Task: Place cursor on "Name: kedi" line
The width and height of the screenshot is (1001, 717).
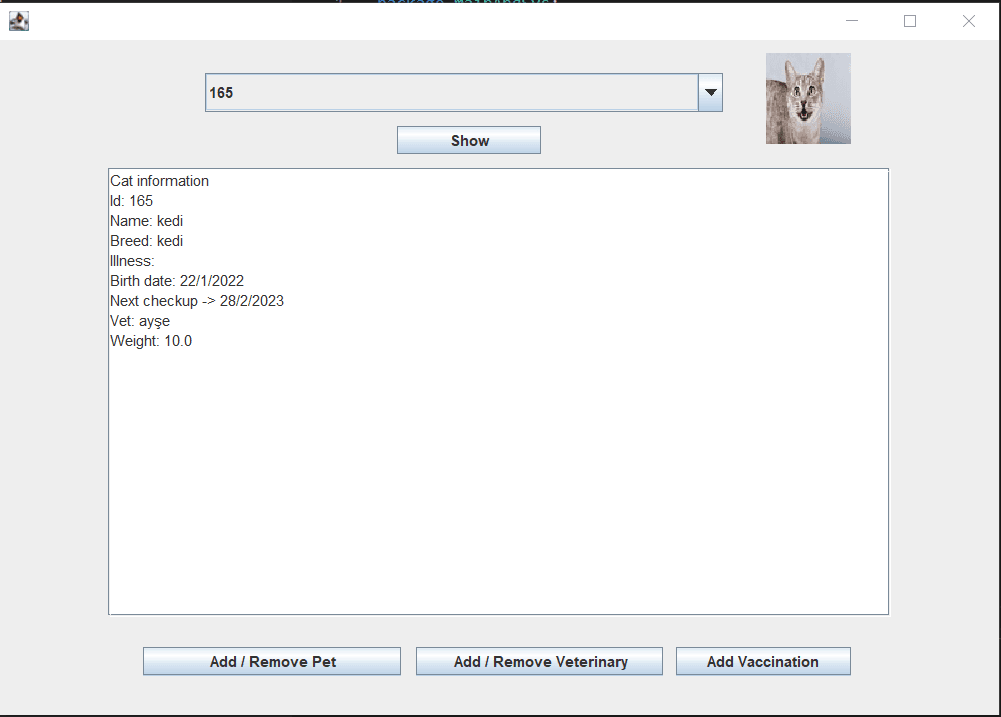Action: (x=147, y=221)
